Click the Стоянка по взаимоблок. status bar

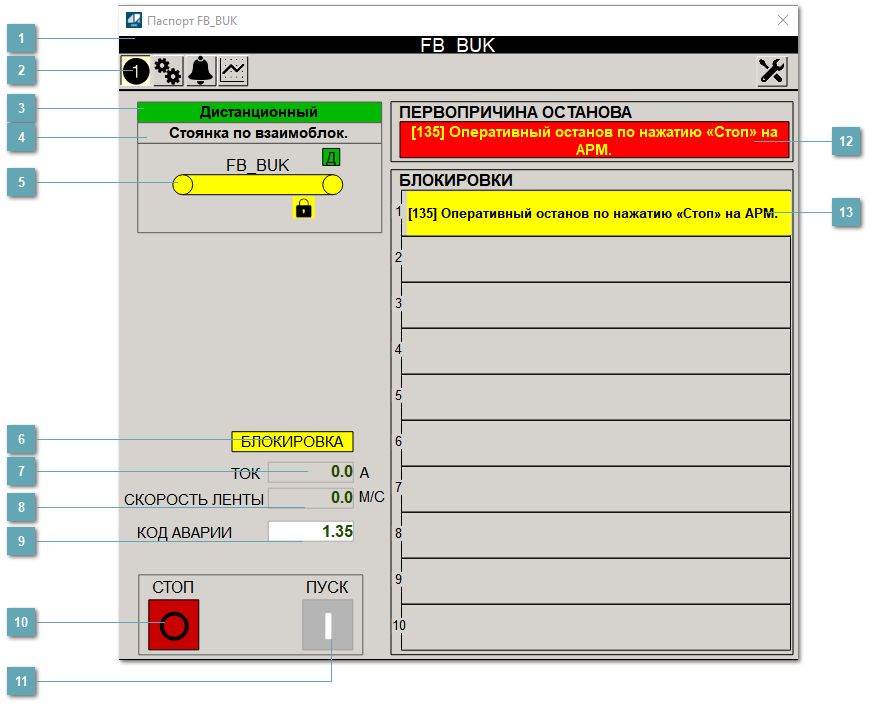click(259, 132)
